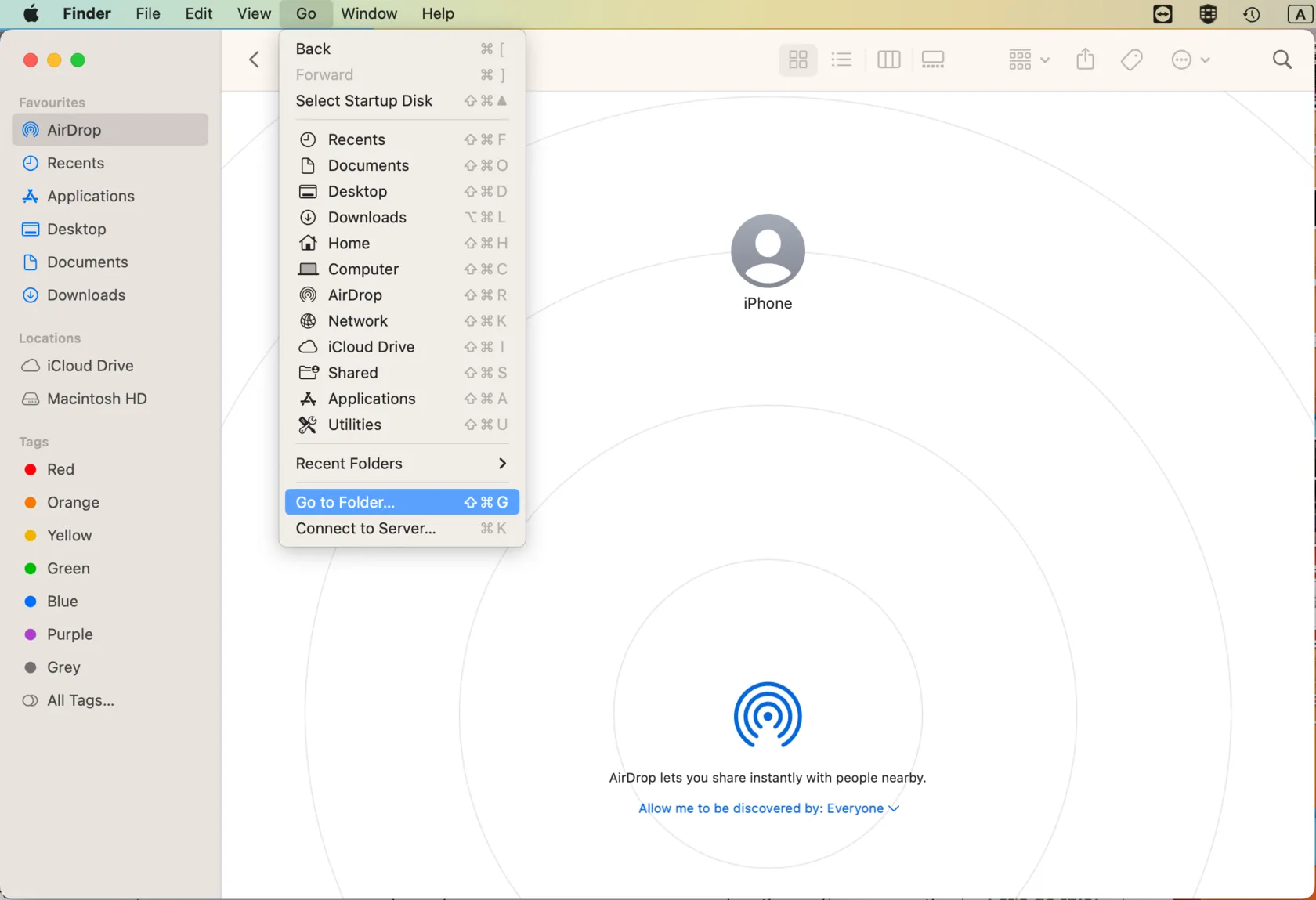Switch to icon view
Viewport: 1316px width, 900px height.
tap(797, 60)
